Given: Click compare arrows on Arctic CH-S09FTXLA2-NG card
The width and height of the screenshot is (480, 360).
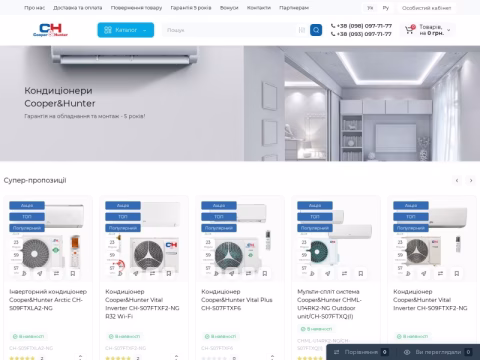Looking at the screenshot, I should 56,273.
